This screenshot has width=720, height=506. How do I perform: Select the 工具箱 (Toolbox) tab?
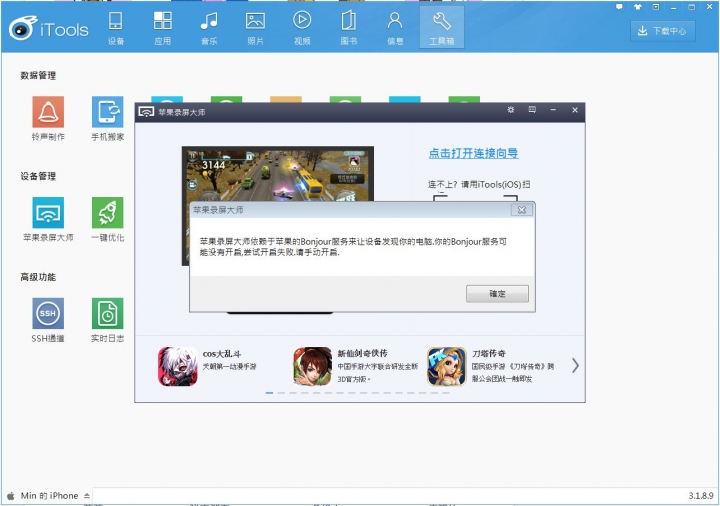coord(442,28)
